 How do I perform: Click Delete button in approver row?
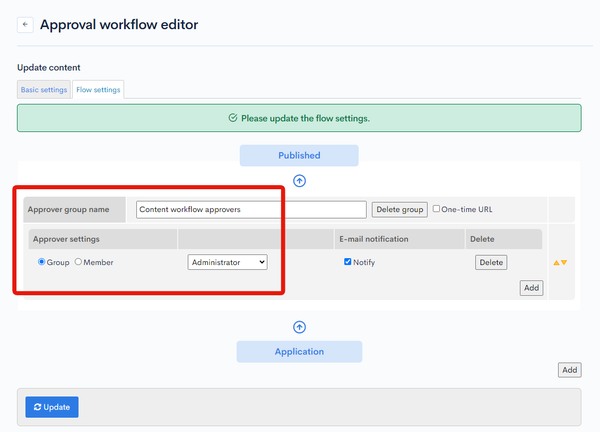(491, 262)
